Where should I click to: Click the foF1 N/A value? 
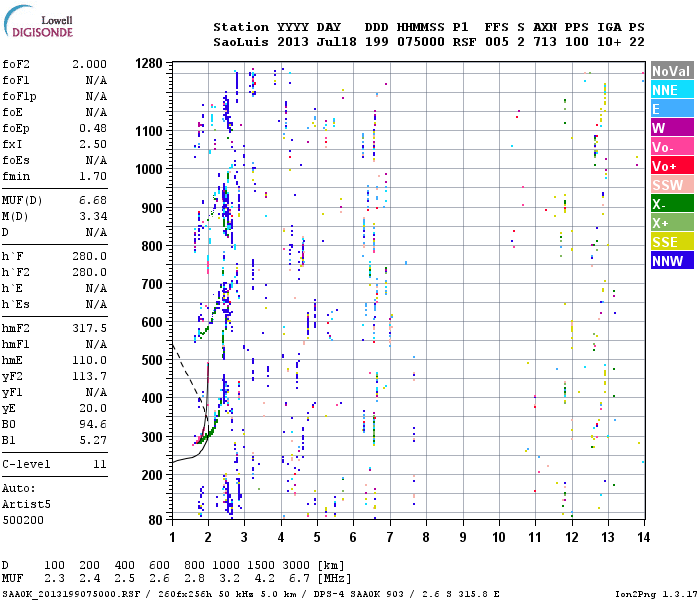96,80
